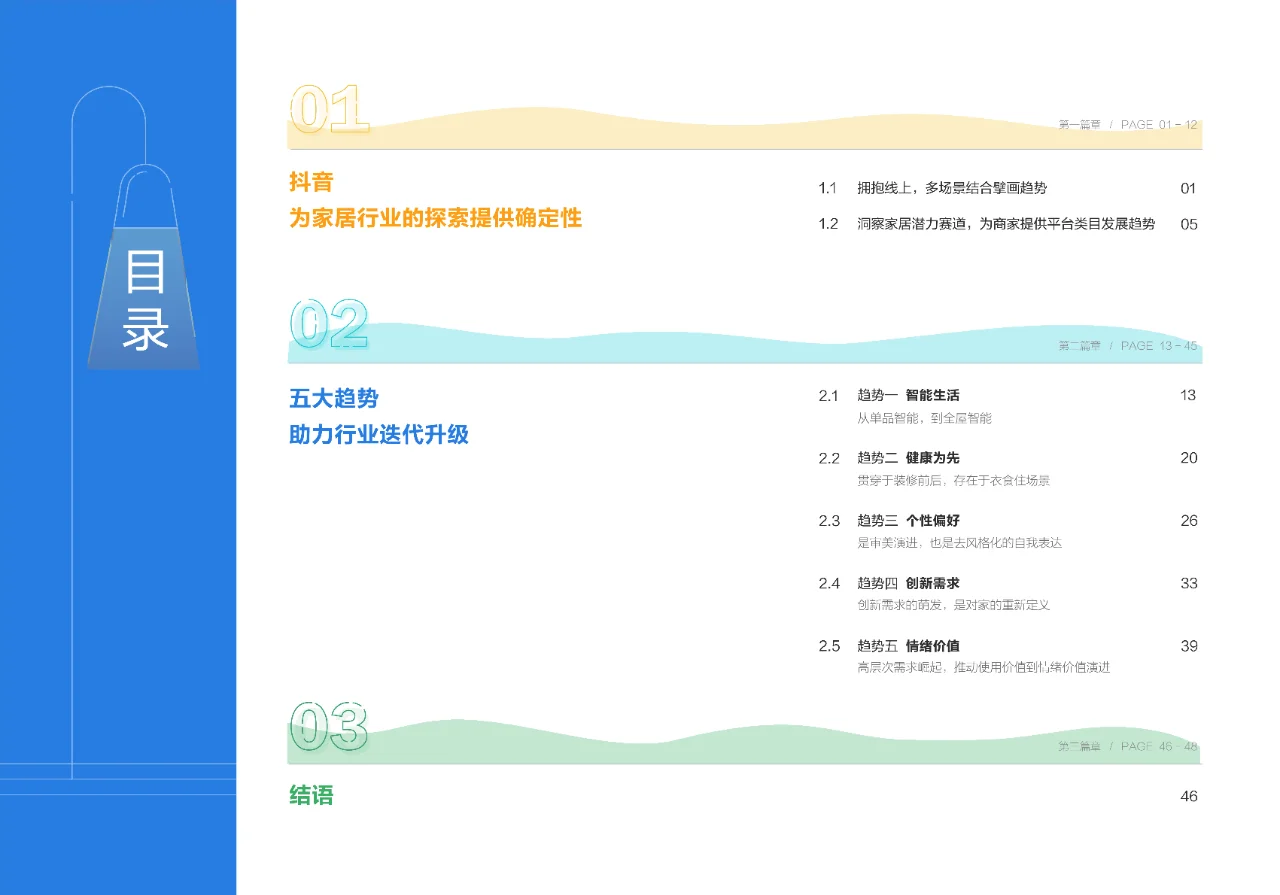Select the entry "趋势二 健康为先"
The image size is (1280, 895).
pos(908,458)
